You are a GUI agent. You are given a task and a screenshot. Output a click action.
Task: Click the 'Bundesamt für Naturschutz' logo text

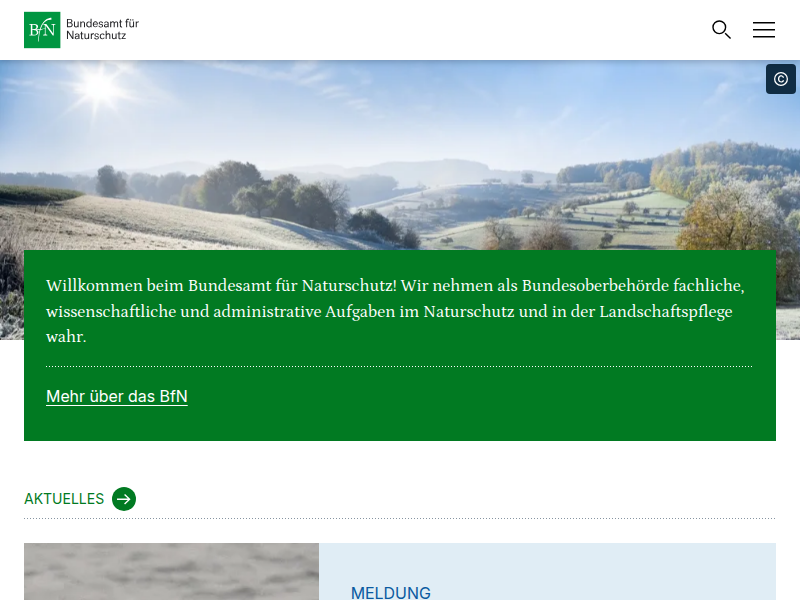(103, 29)
